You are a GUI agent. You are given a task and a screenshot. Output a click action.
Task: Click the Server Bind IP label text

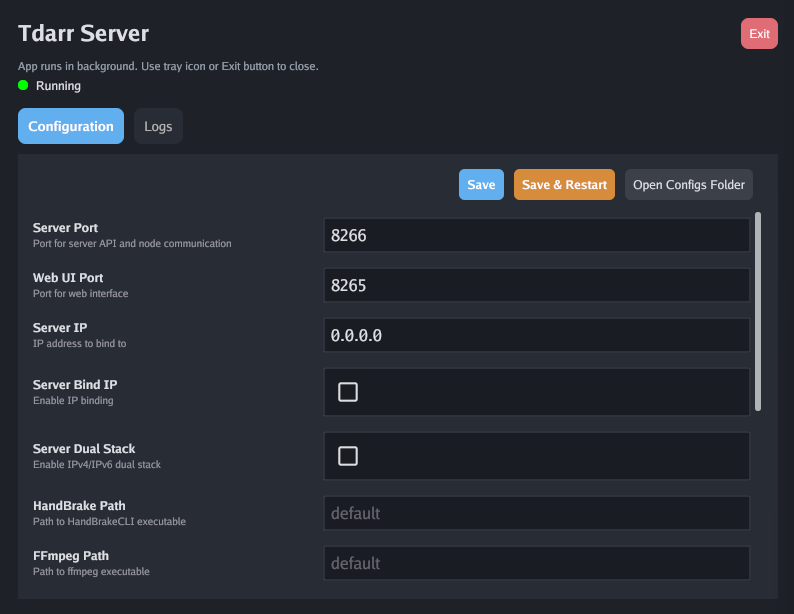point(75,385)
